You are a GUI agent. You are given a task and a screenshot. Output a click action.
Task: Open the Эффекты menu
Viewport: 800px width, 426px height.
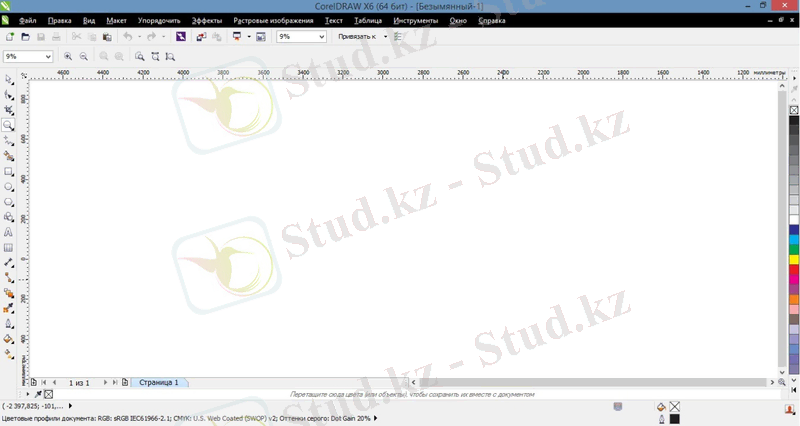point(207,21)
